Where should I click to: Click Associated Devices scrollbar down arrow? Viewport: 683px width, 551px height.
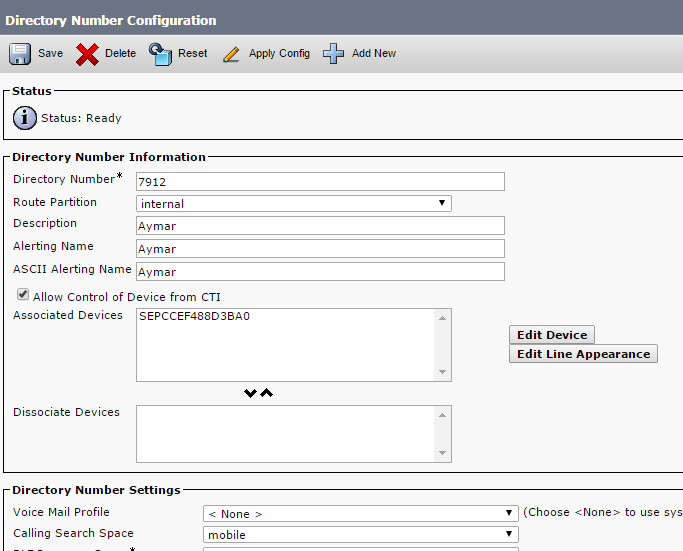point(443,373)
